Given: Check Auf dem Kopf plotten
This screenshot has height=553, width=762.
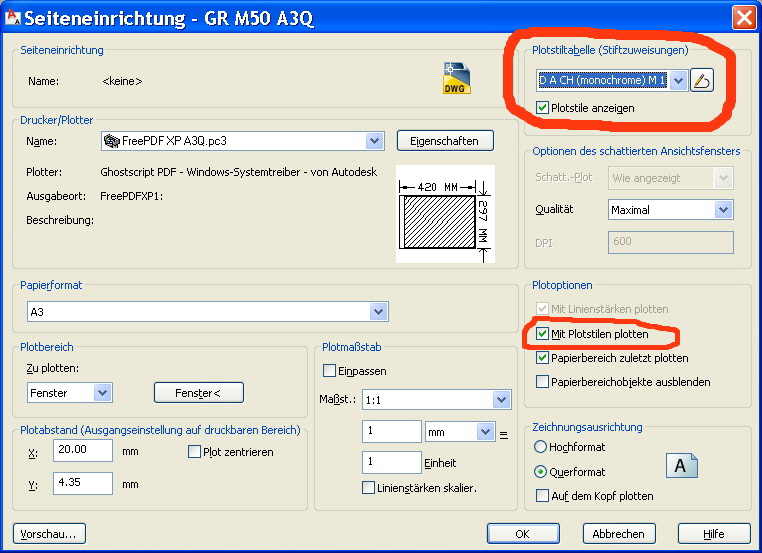Looking at the screenshot, I should [542, 496].
